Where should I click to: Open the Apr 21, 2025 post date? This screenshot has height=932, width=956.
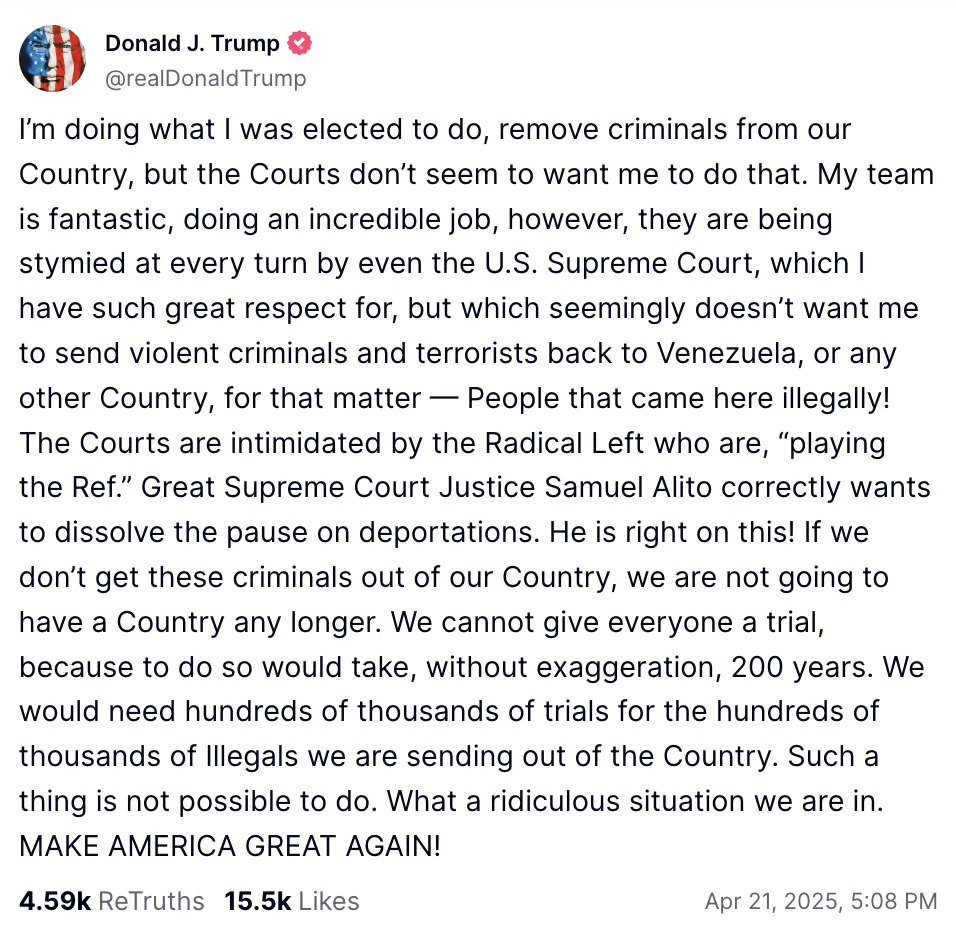(773, 901)
